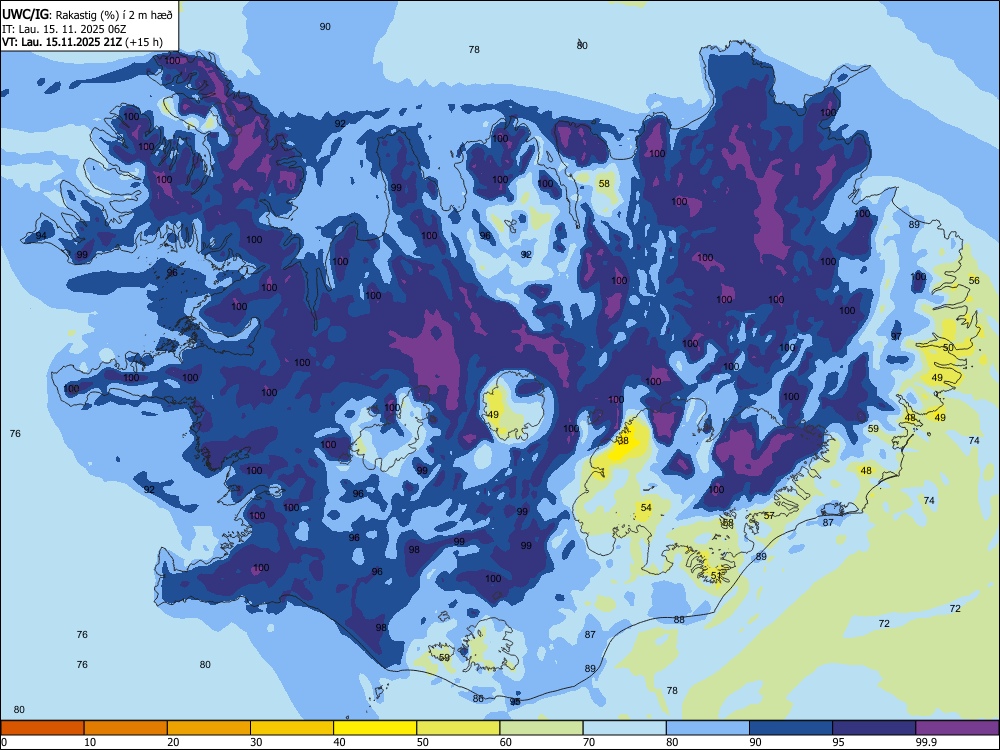
Task: Click the '20' tick label in the legend
Action: coord(173,742)
